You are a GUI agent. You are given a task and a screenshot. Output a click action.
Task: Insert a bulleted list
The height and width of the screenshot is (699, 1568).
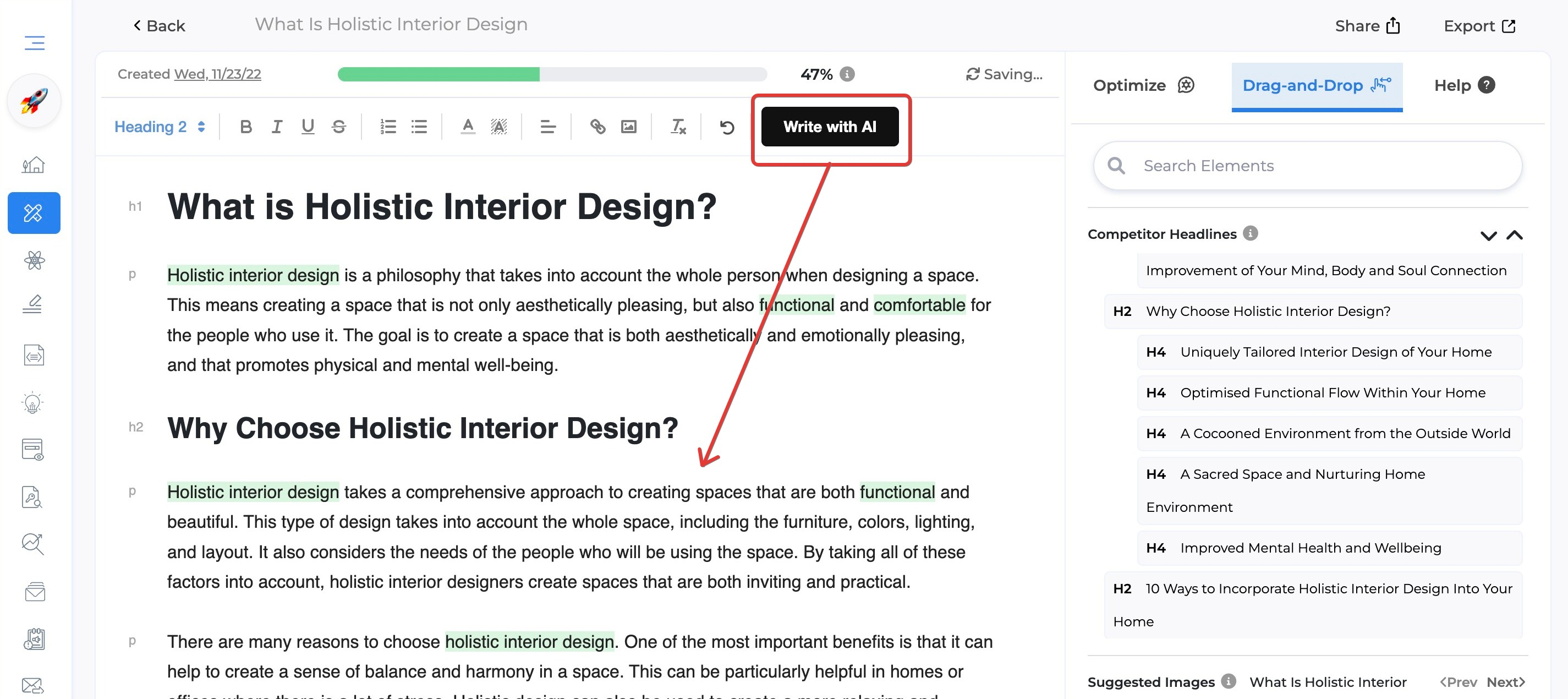pos(419,127)
